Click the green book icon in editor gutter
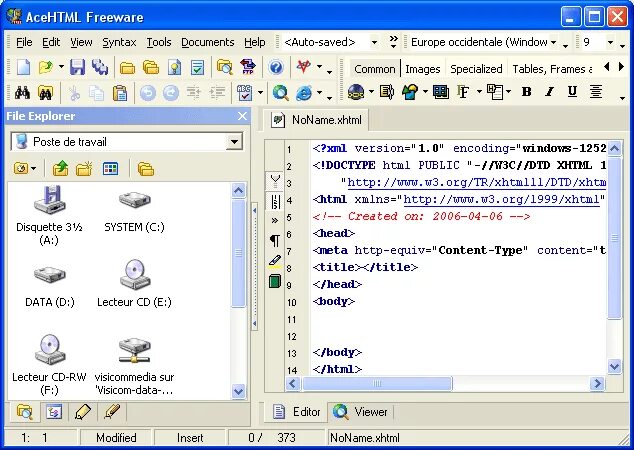Image resolution: width=634 pixels, height=450 pixels. pos(275,281)
